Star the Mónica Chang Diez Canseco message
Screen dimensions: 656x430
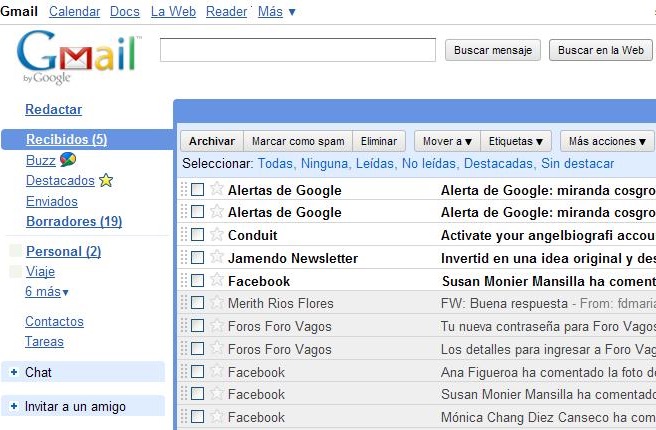click(x=217, y=416)
